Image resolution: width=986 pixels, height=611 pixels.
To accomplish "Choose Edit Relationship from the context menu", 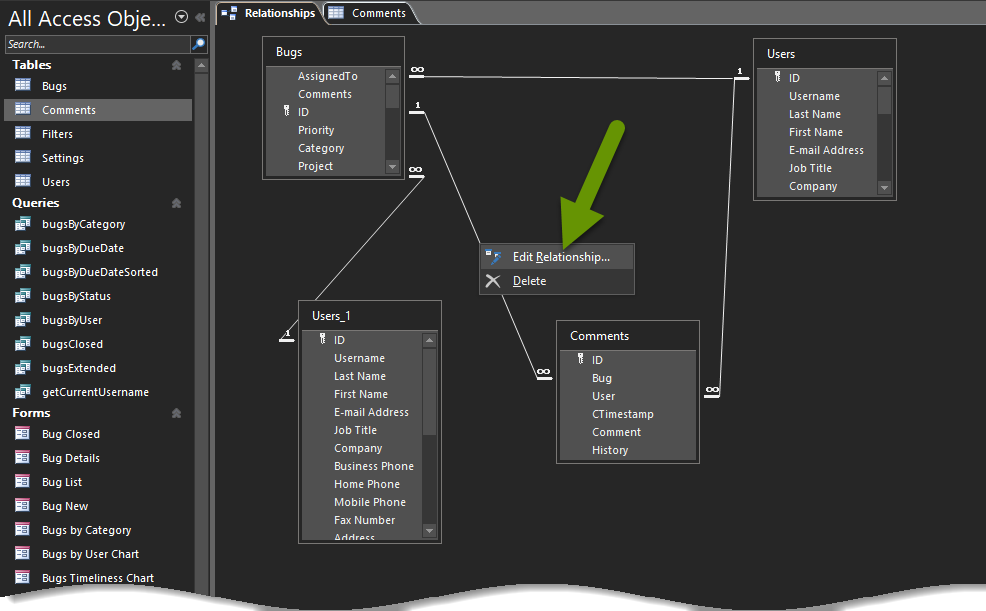I will pyautogui.click(x=560, y=256).
